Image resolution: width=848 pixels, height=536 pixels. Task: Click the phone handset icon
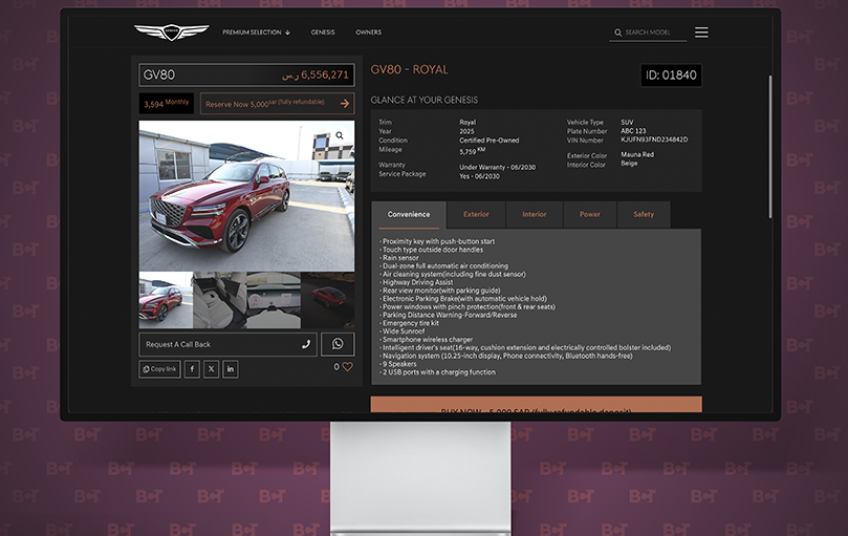pyautogui.click(x=306, y=344)
